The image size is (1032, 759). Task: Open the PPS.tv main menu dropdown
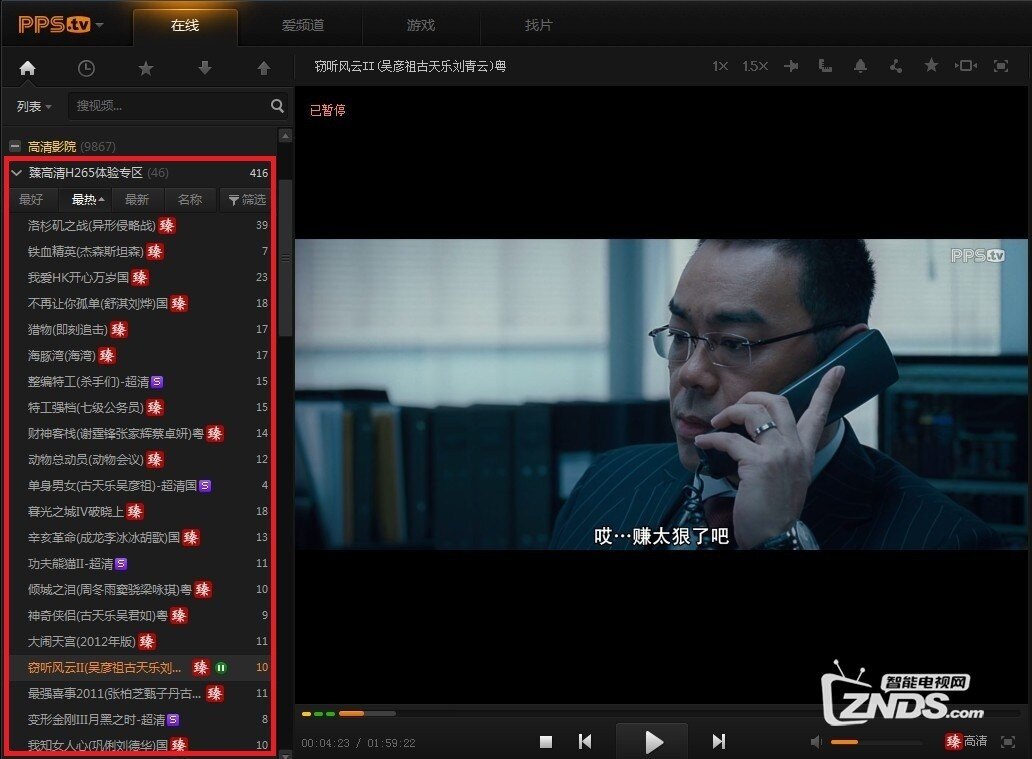[61, 25]
